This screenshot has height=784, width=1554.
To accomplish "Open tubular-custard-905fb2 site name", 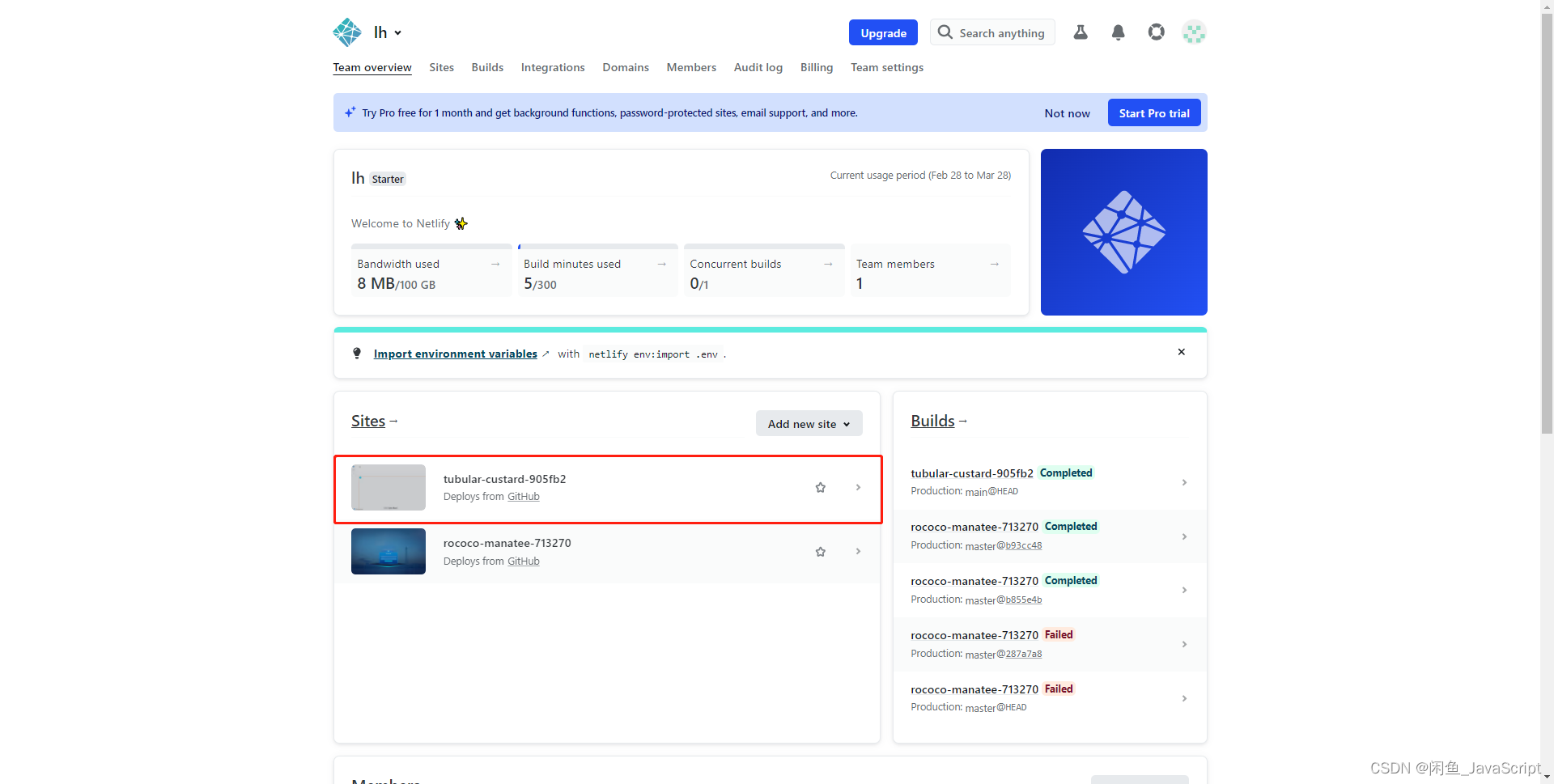I will (504, 479).
